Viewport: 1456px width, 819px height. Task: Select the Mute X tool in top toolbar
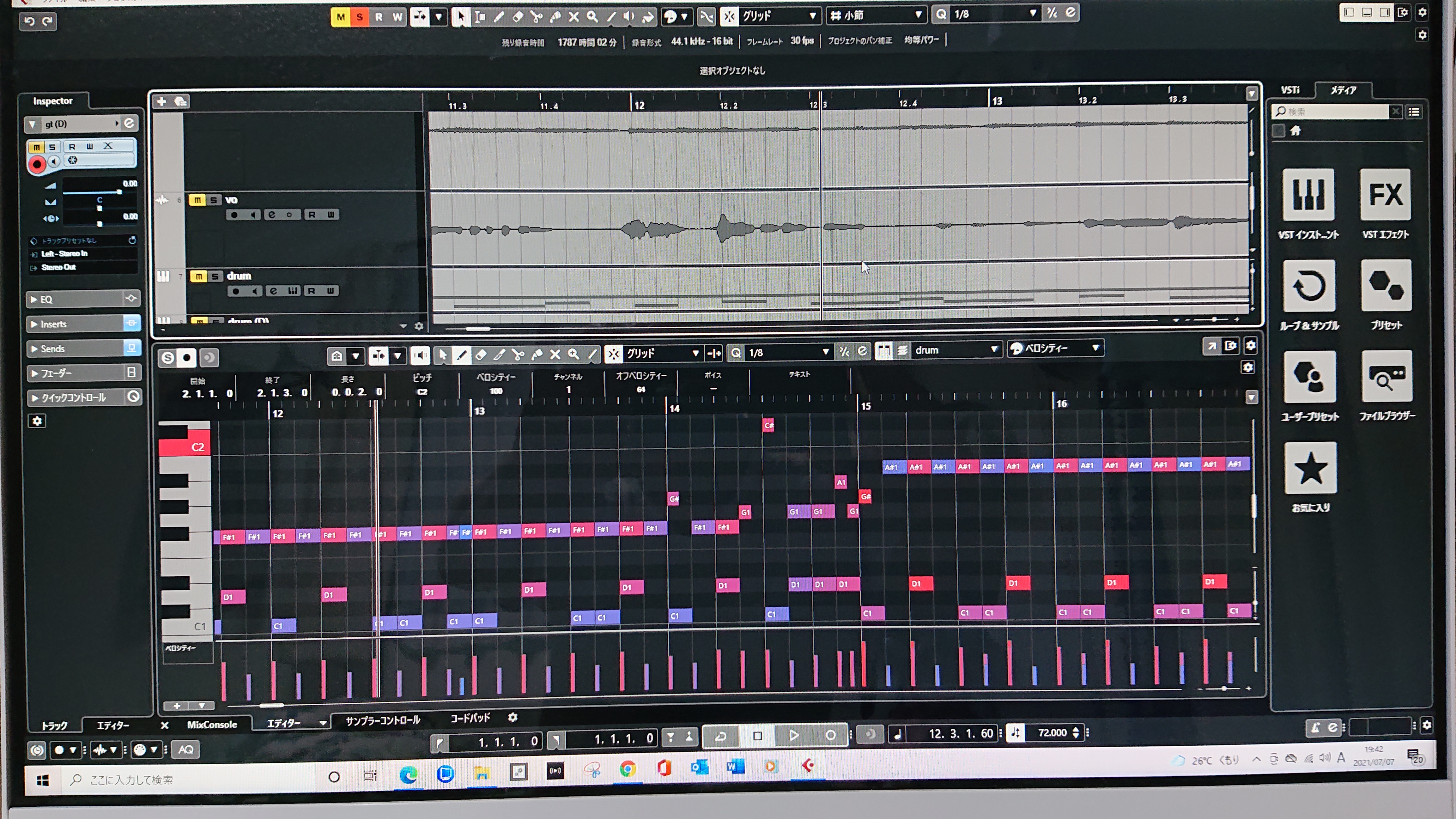574,16
